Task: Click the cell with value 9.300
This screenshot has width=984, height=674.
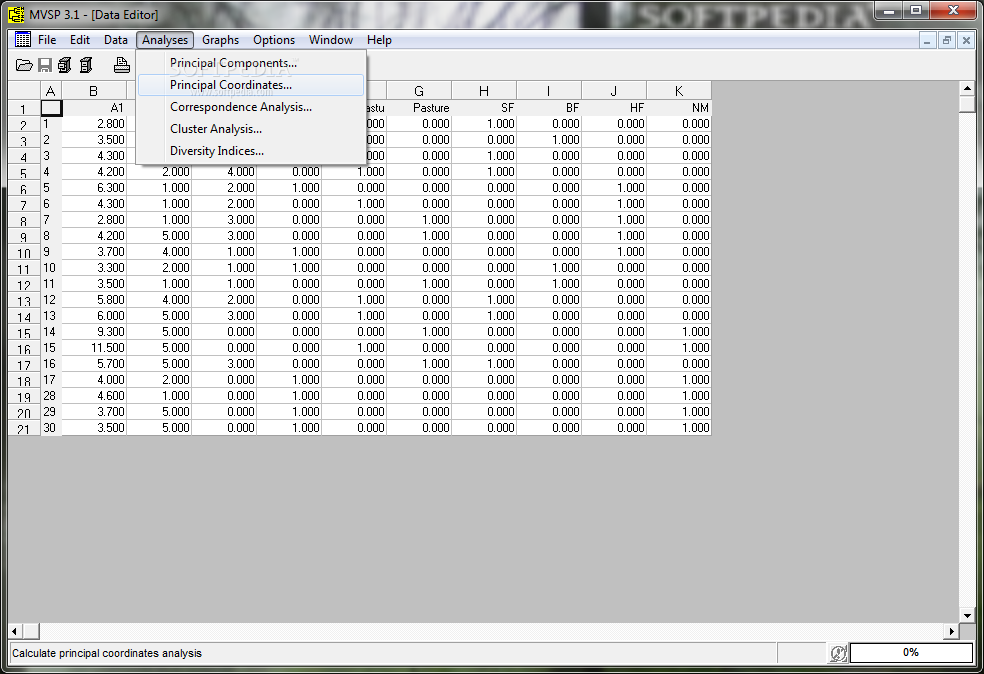Action: [x=94, y=331]
